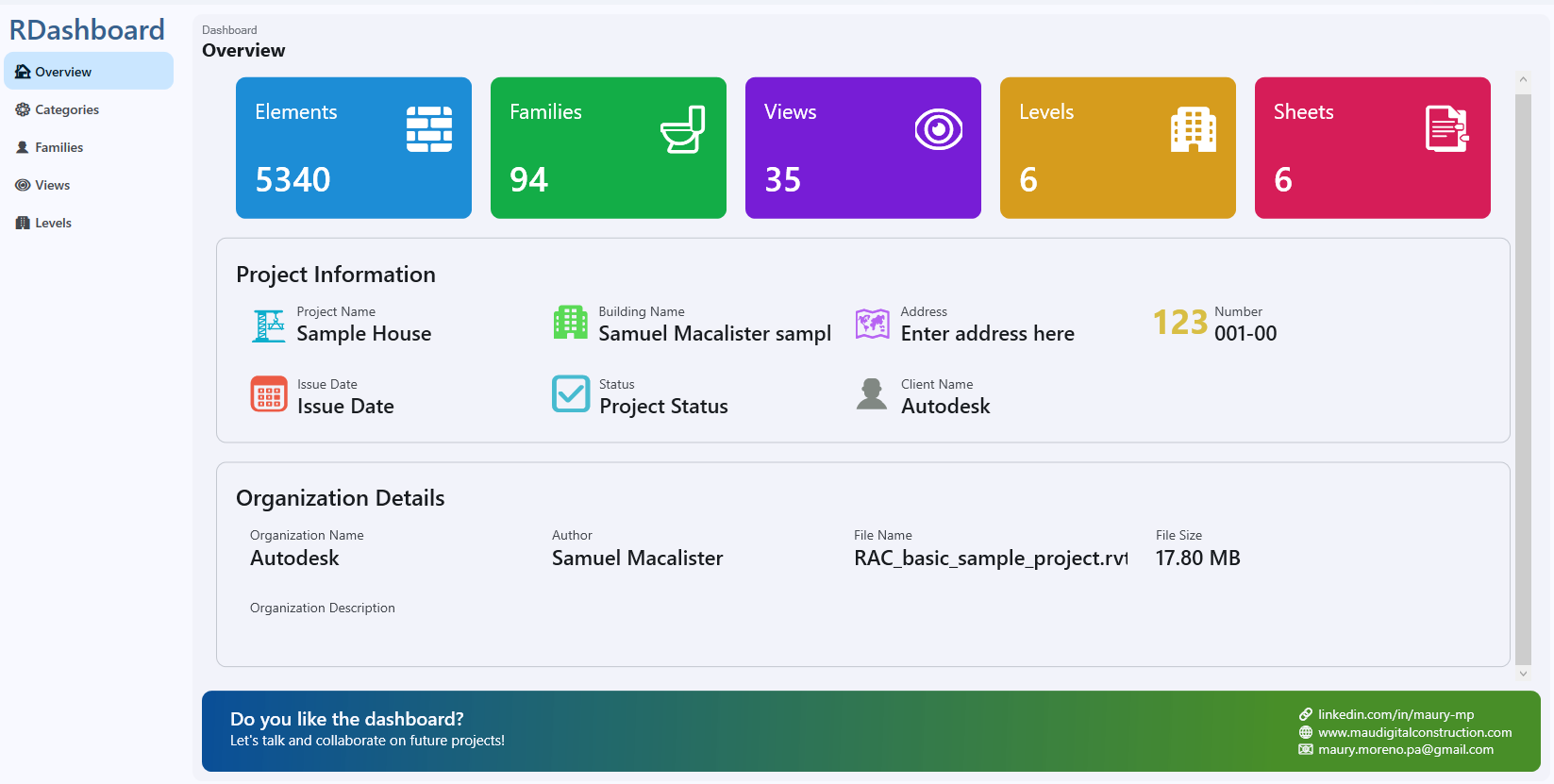
Task: Open the Levels sidebar page
Action: (89, 223)
